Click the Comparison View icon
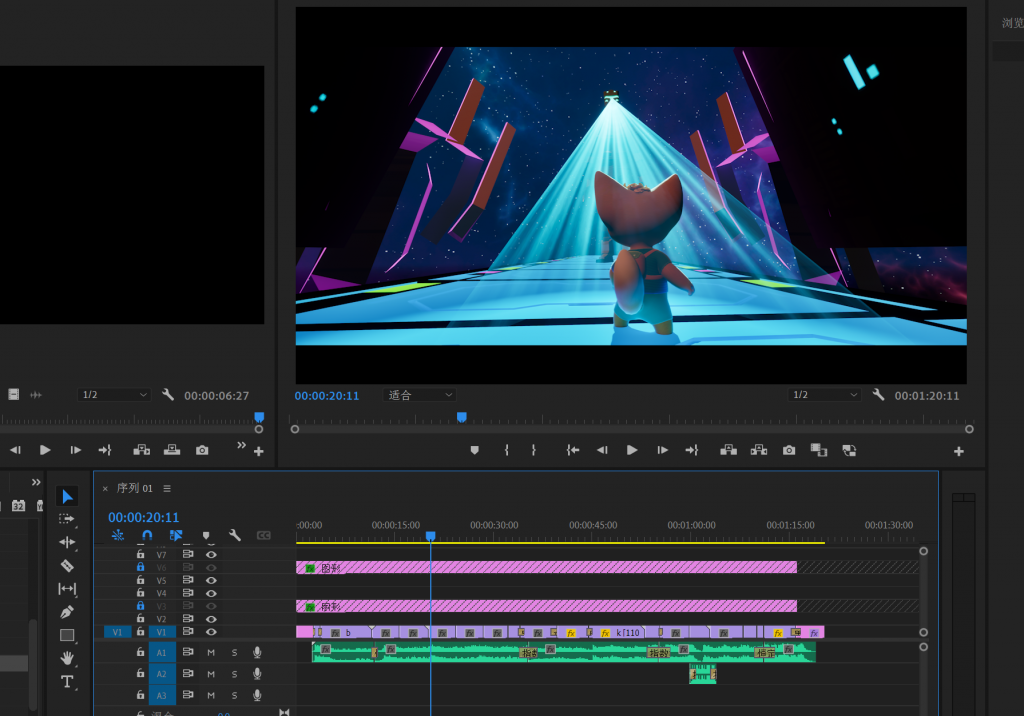Screen dimensions: 1024x716 coord(818,450)
